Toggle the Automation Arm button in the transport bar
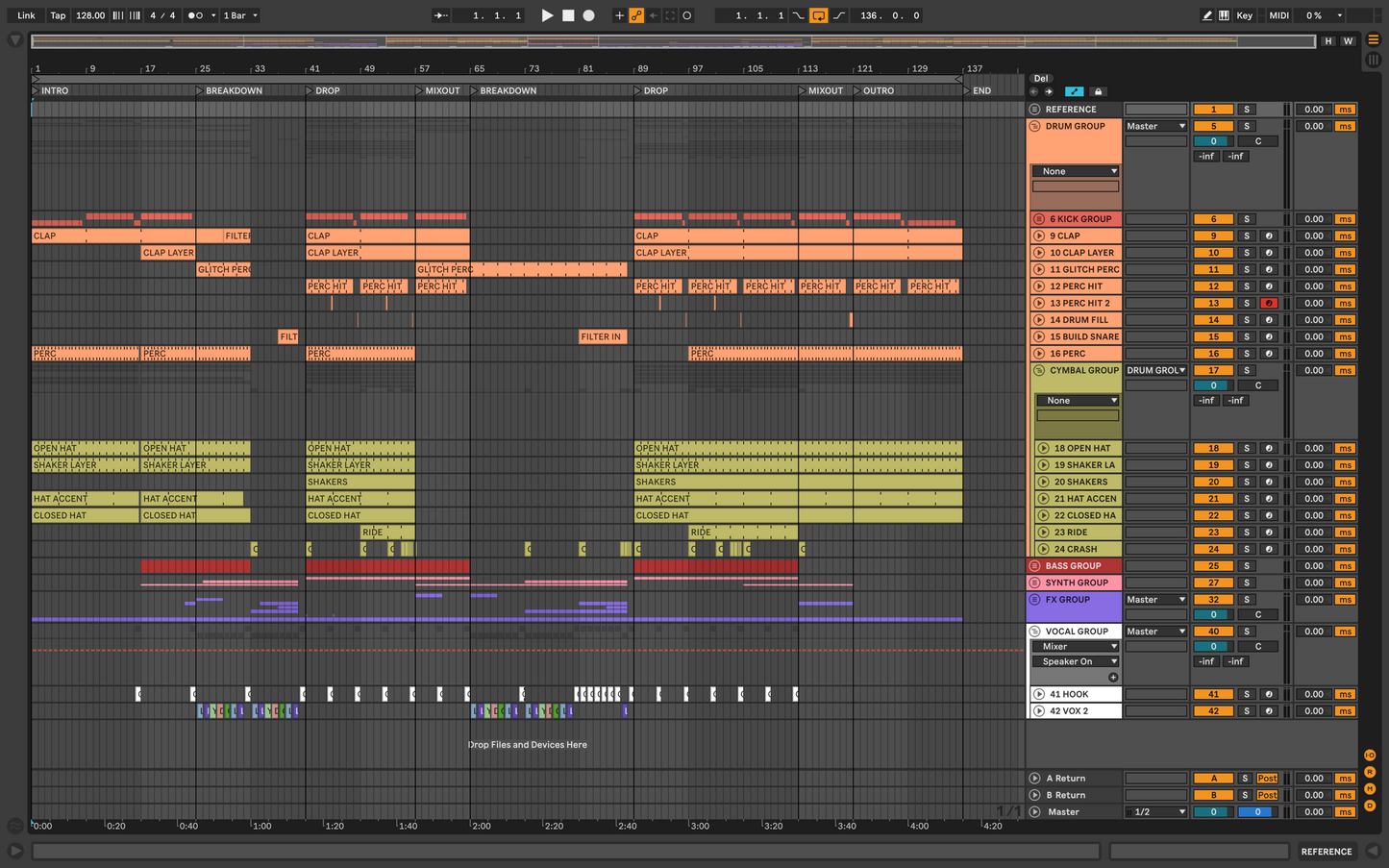This screenshot has width=1389, height=868. (x=636, y=15)
